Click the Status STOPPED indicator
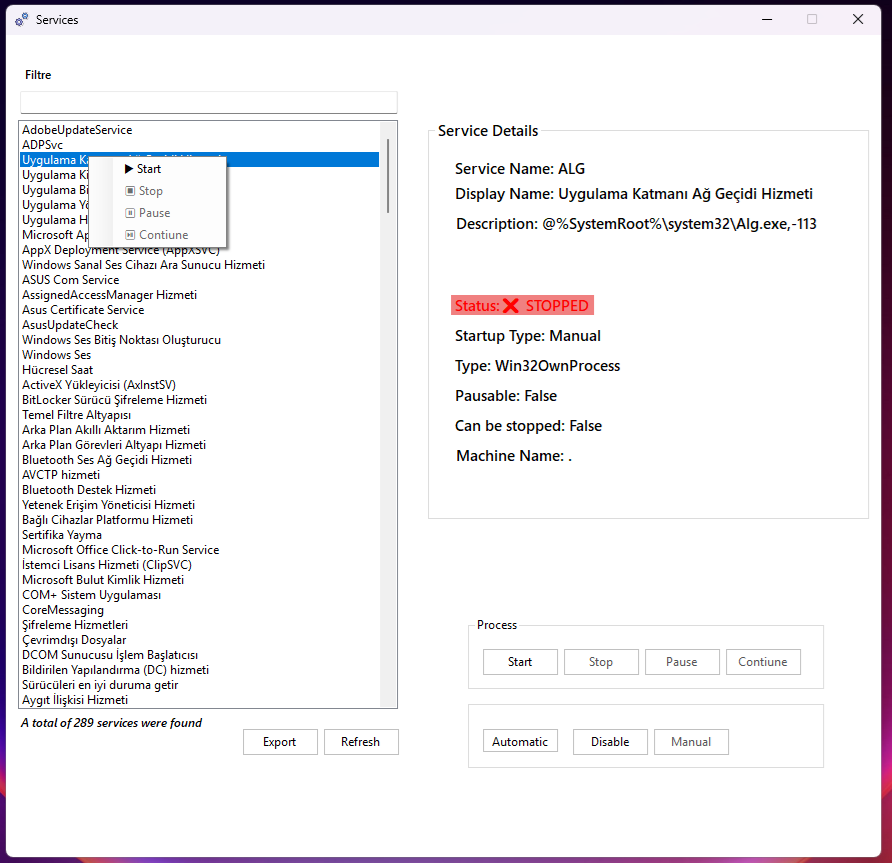 coord(522,305)
